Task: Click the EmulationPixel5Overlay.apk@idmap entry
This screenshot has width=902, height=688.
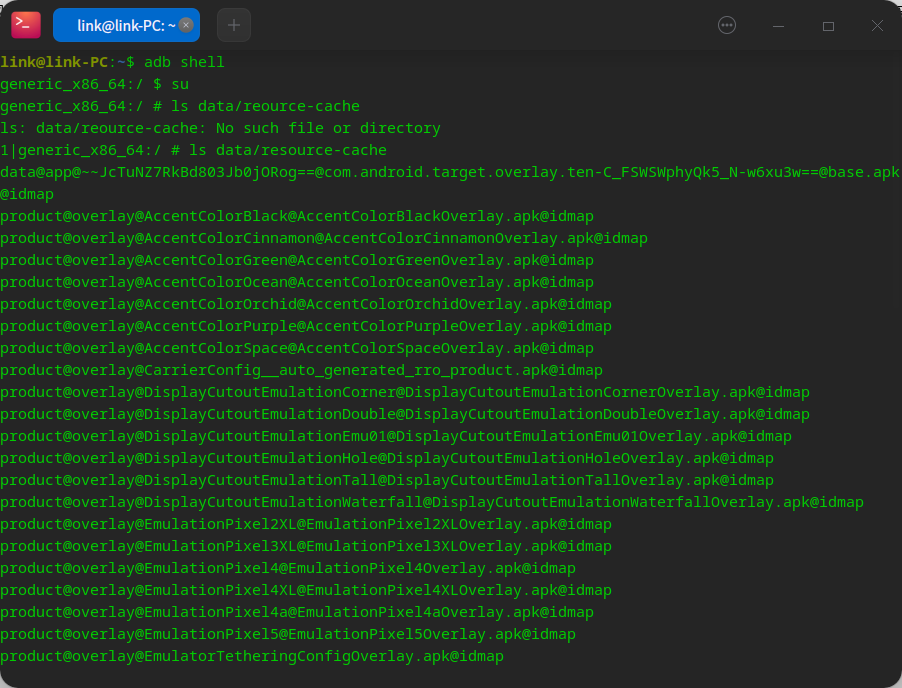Action: tap(288, 635)
